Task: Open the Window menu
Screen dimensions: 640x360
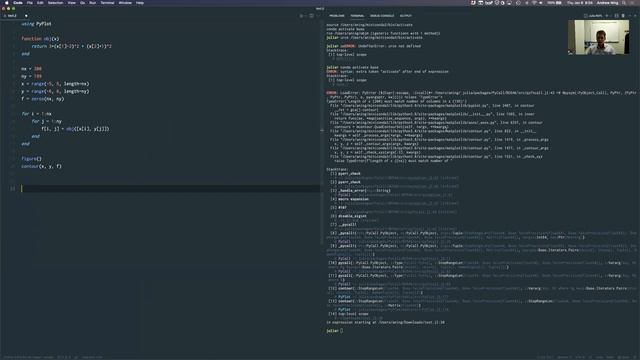Action: (x=125, y=2)
